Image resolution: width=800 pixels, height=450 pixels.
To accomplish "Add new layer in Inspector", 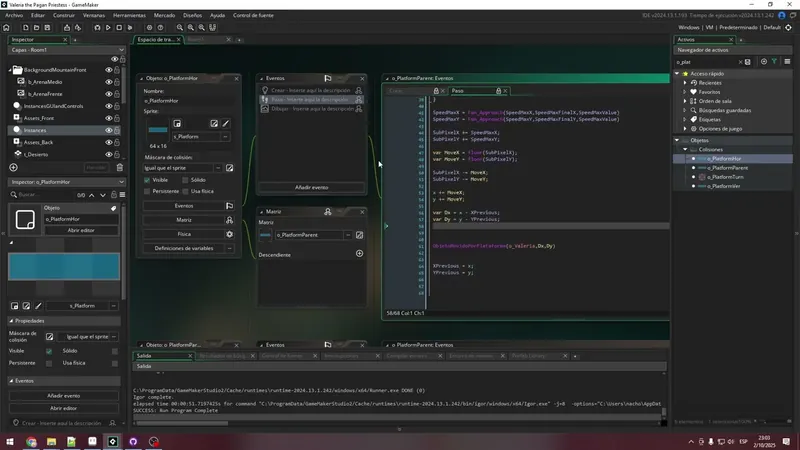I will coord(13,167).
